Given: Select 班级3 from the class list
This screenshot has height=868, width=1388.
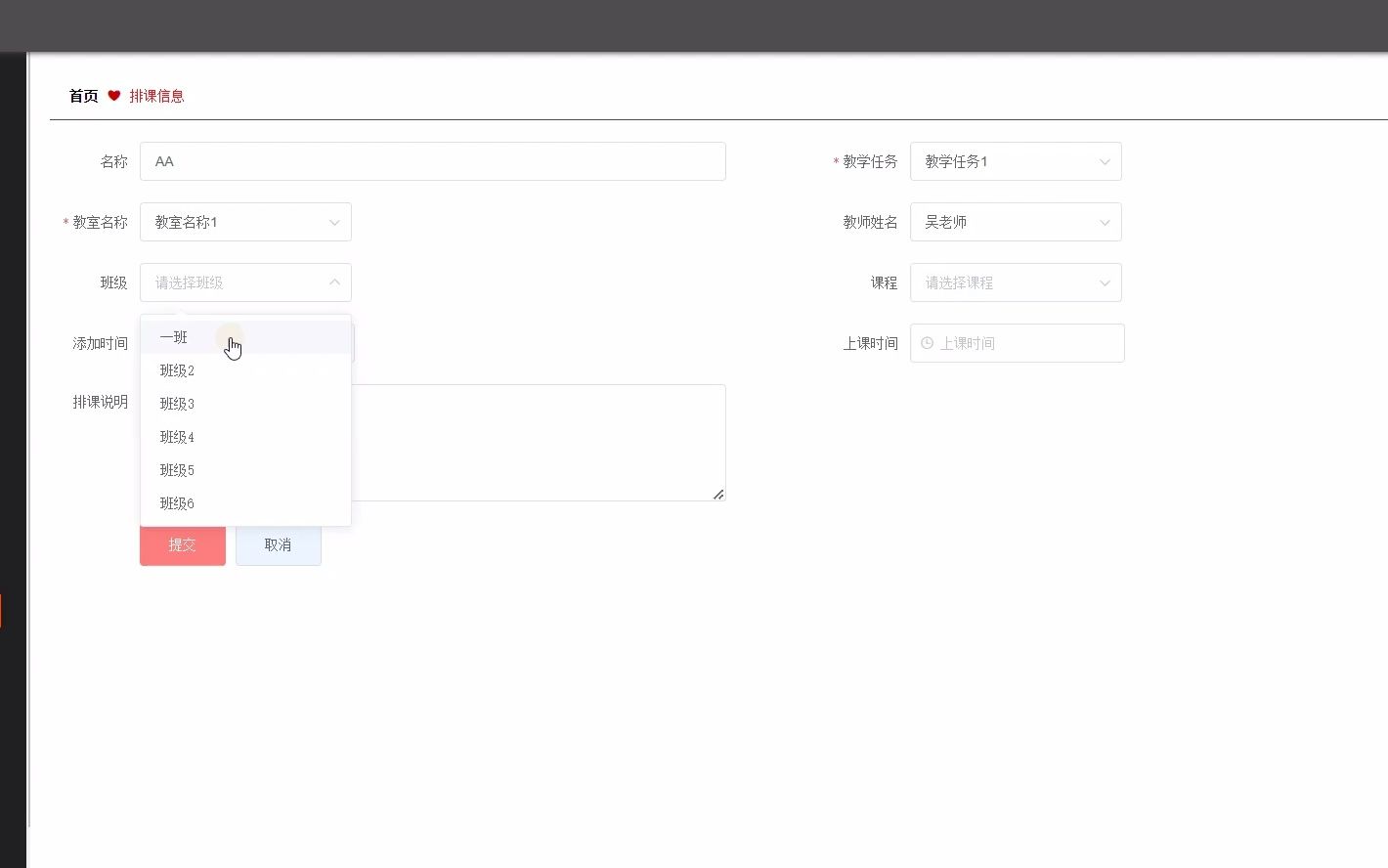Looking at the screenshot, I should coord(245,404).
